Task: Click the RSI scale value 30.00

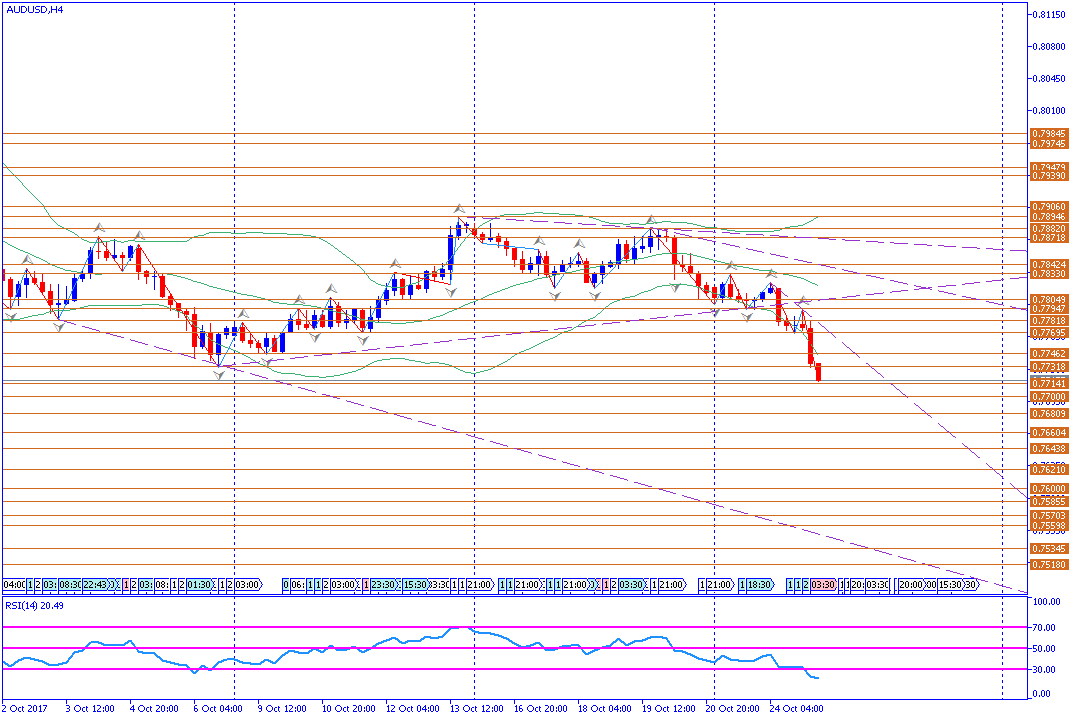Action: coord(1045,670)
